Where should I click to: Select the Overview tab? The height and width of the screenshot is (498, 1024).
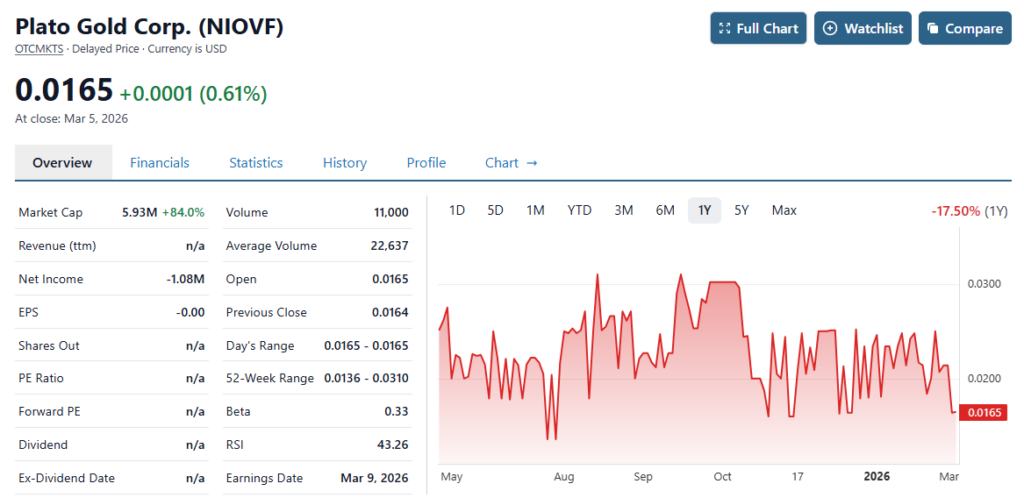62,162
